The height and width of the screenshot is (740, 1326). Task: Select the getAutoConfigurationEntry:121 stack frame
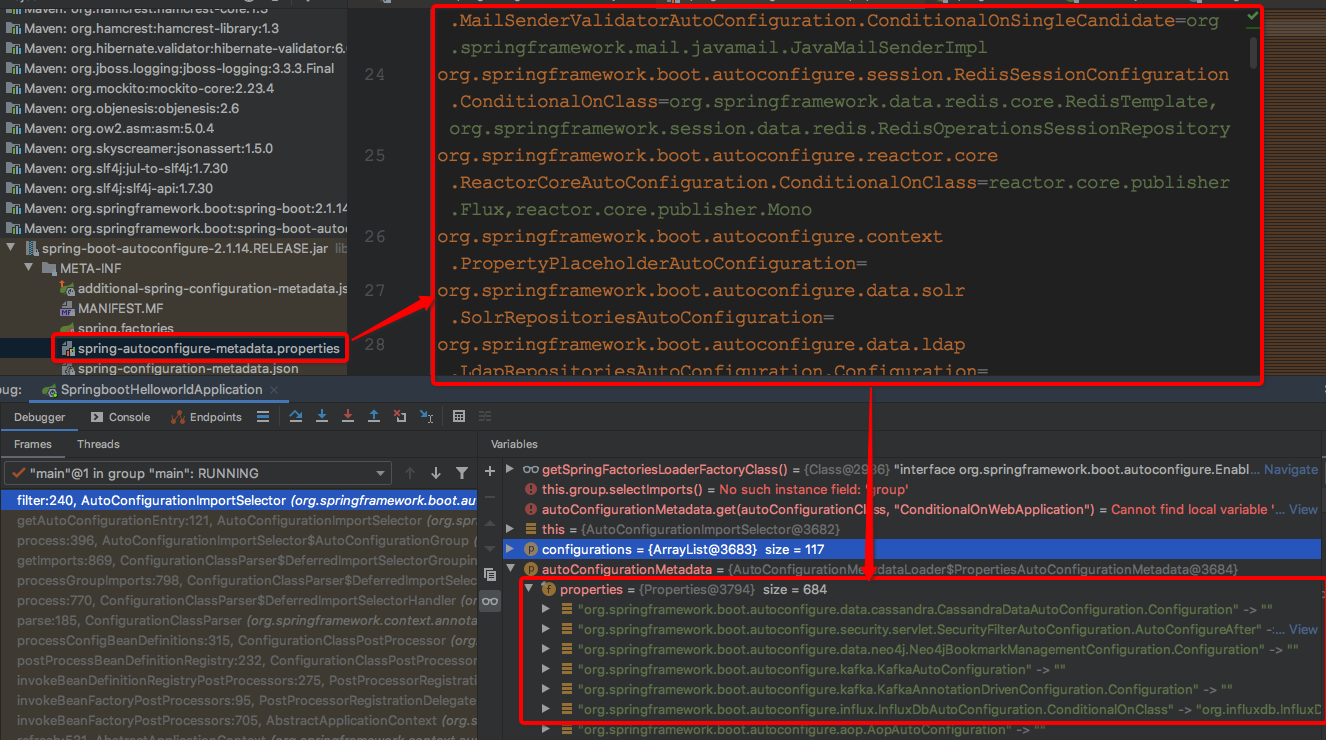[239, 520]
